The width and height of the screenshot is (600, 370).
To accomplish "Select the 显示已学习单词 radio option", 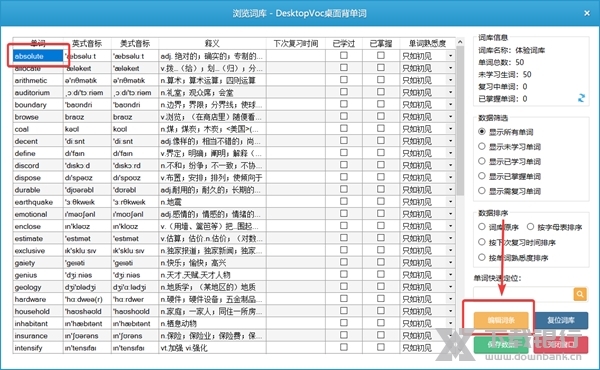I will point(482,161).
